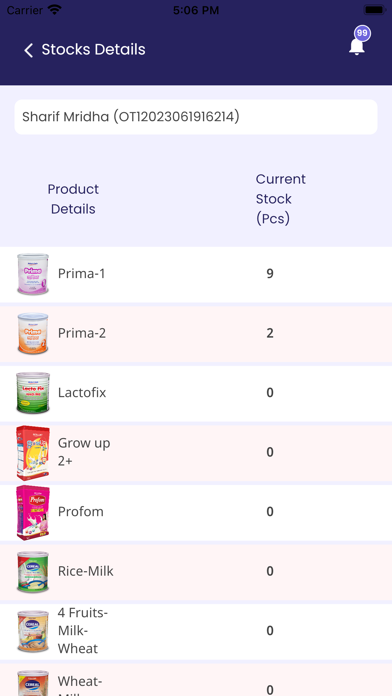The image size is (392, 696).
Task: Tap the Current Stock (Pcs) column header
Action: tap(281, 199)
